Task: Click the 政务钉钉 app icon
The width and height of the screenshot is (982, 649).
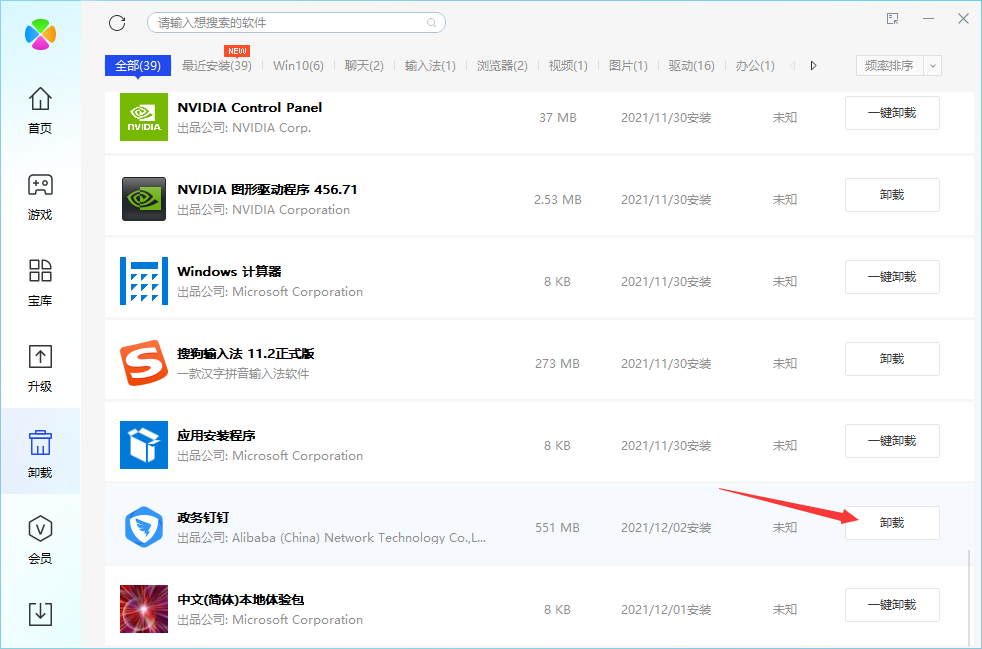Action: (x=144, y=527)
